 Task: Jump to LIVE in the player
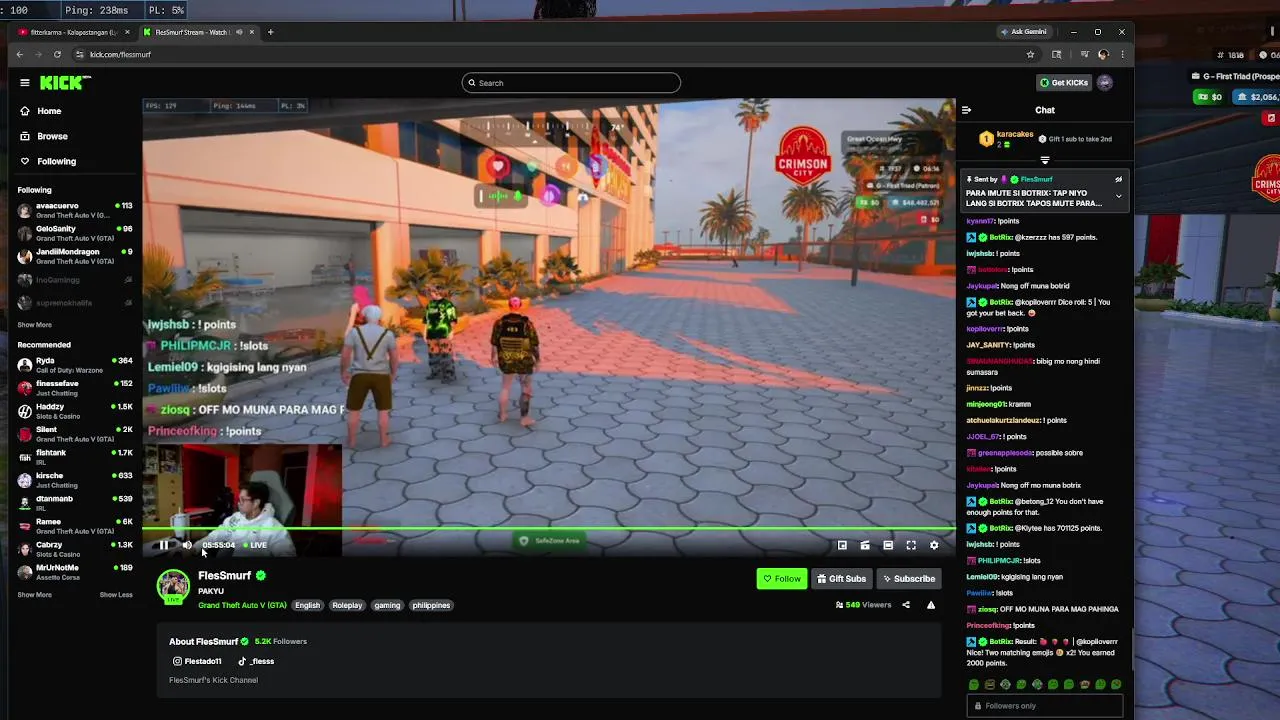point(254,545)
